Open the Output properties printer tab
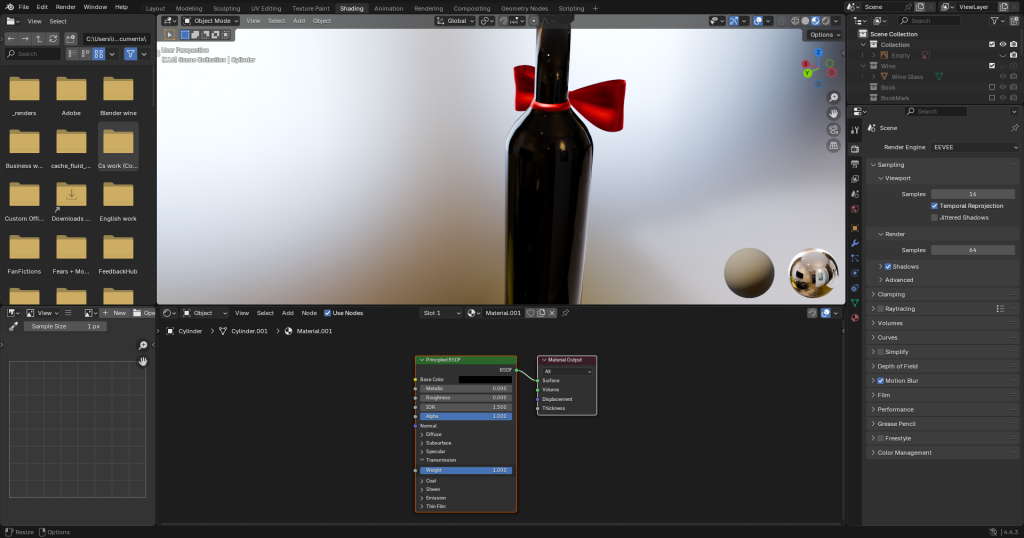1024x538 pixels. click(x=855, y=163)
